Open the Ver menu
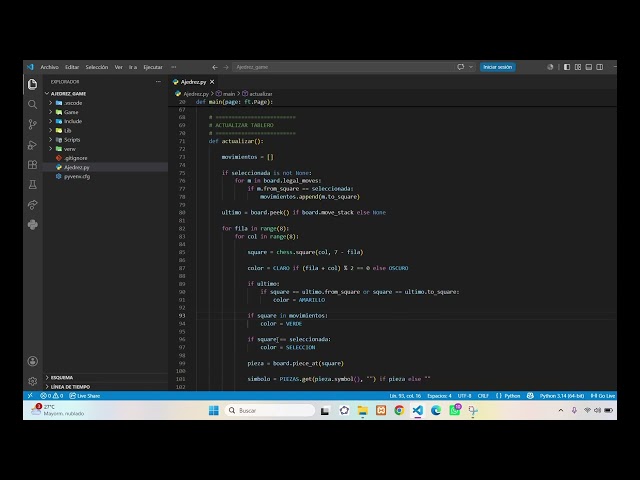 [118, 67]
